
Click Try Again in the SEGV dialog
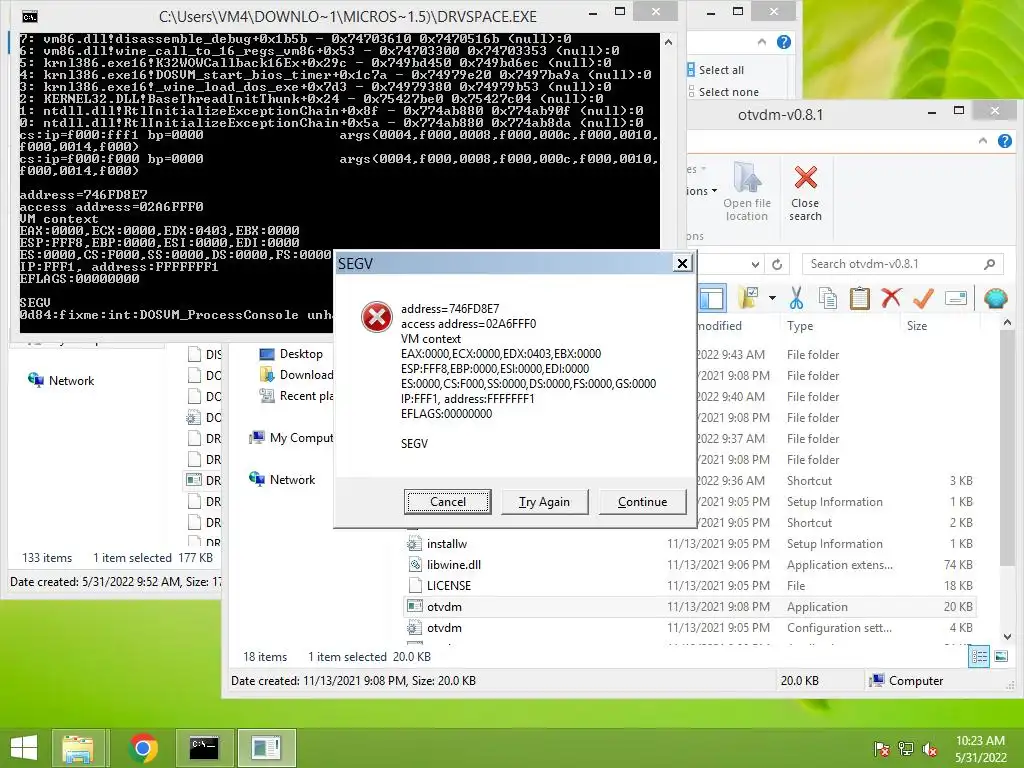[545, 502]
